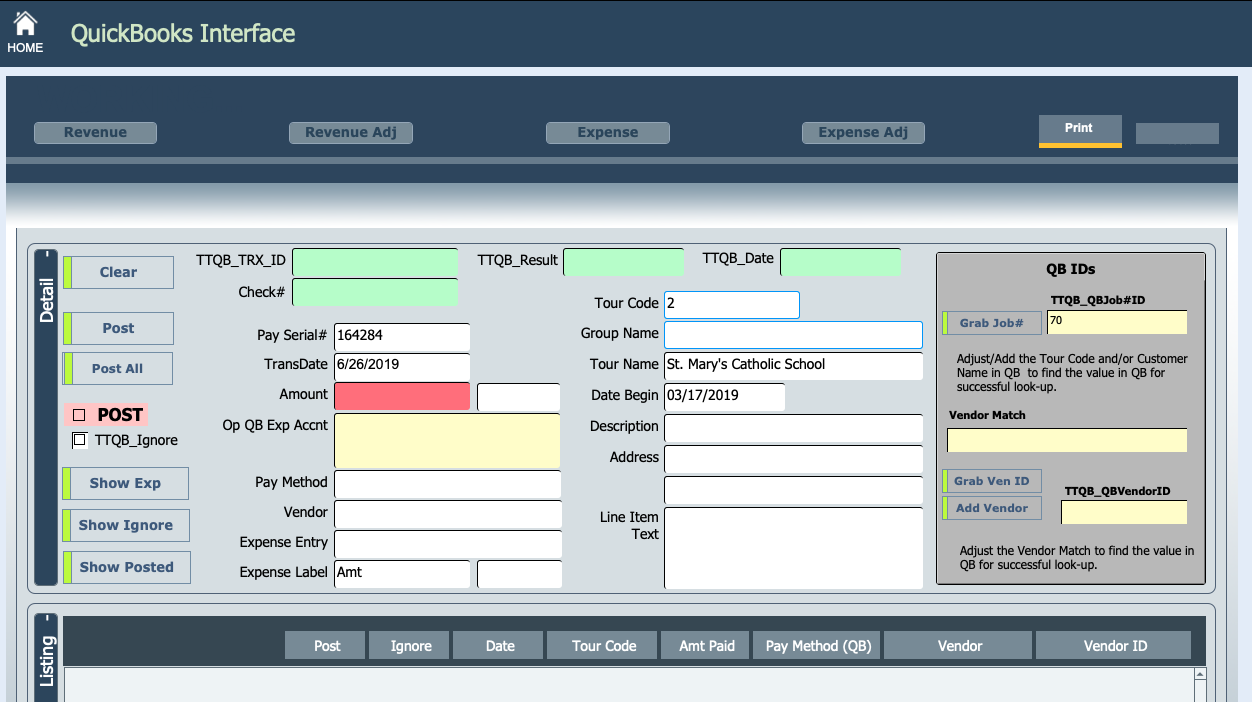1252x702 pixels.
Task: Click the Op QB Exp Accnt field
Action: tap(447, 441)
